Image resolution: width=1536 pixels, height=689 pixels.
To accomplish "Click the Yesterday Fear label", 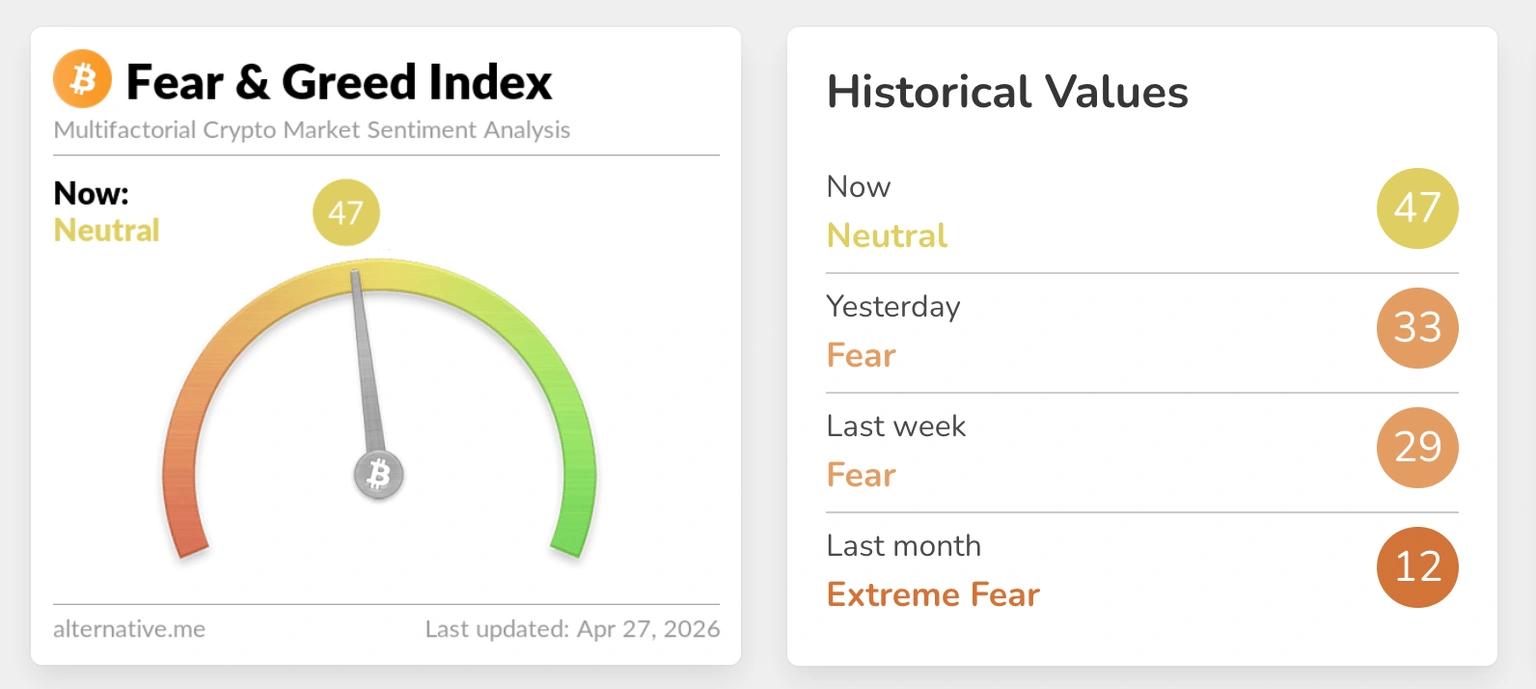I will click(861, 355).
